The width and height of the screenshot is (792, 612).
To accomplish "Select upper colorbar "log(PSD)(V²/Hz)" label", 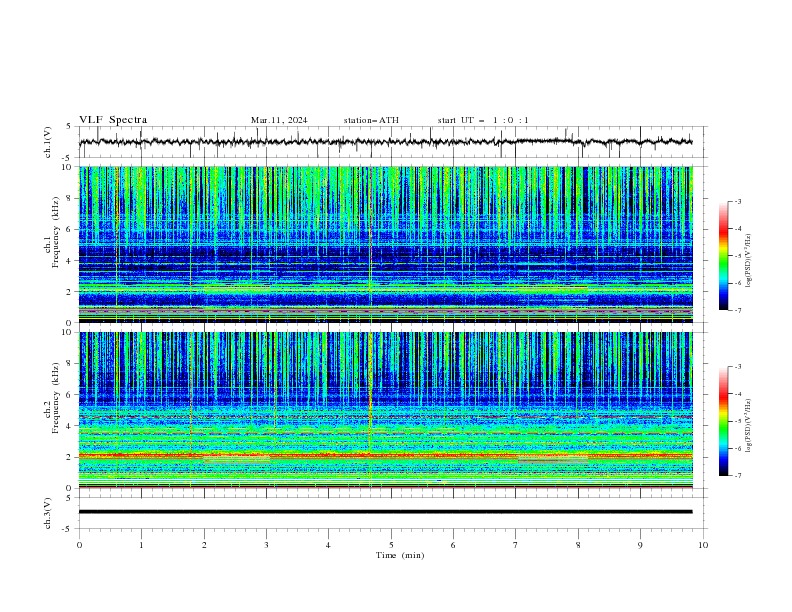I will tap(748, 261).
